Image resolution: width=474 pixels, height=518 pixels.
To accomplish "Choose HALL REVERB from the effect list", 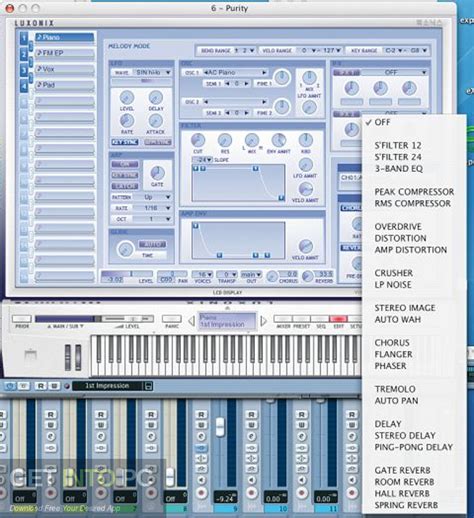I will (x=402, y=494).
